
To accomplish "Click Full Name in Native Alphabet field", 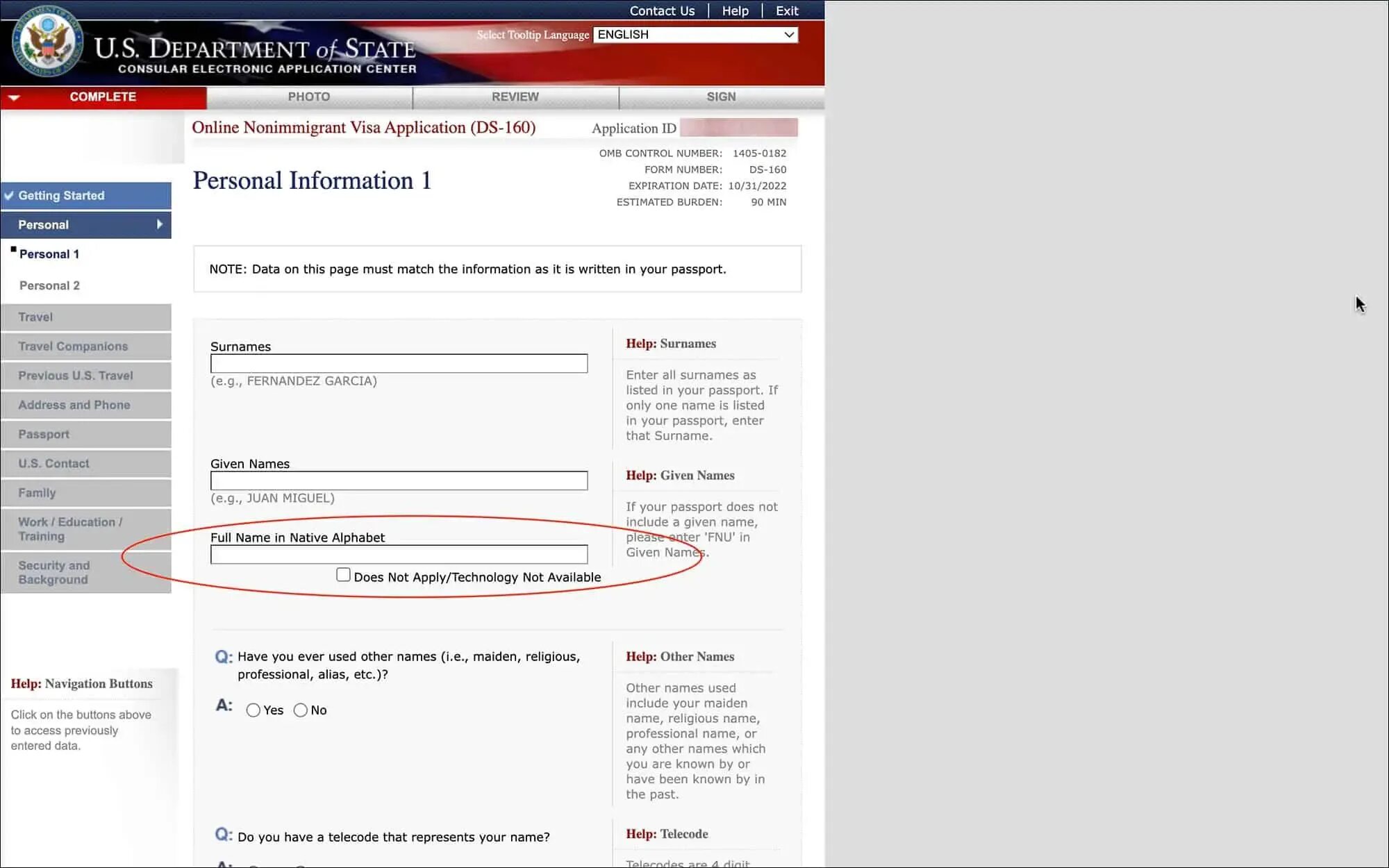I will (x=399, y=554).
